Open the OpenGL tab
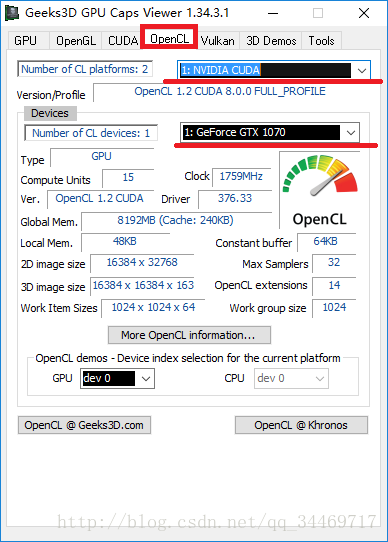388x542 pixels. pos(76,41)
